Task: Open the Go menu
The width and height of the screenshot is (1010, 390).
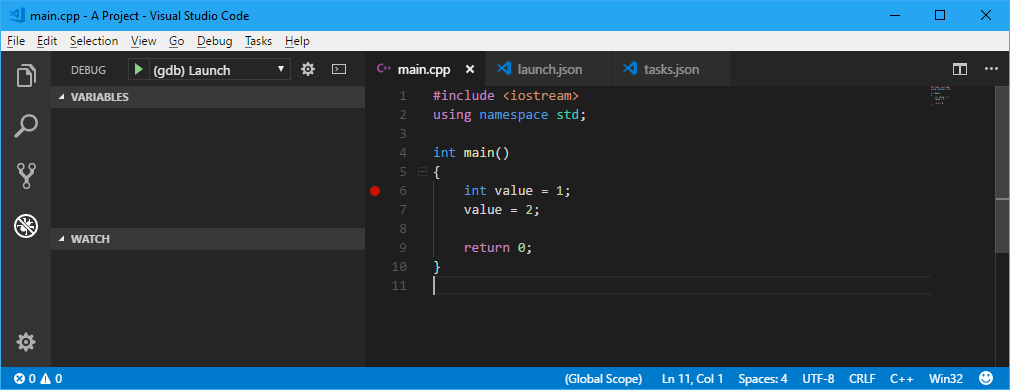Action: 176,41
